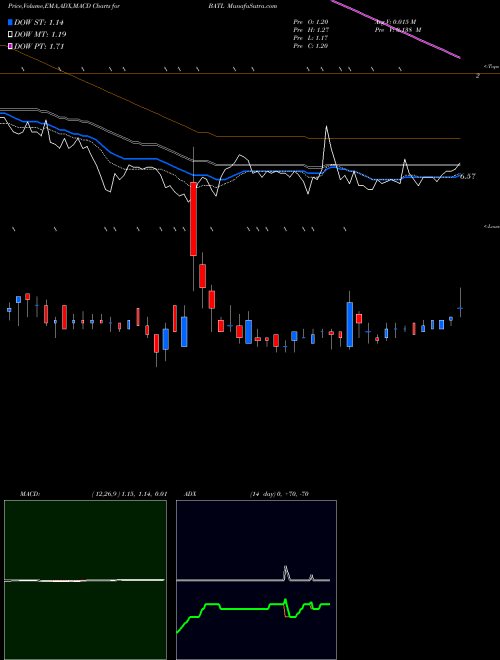Click the tall red candlestick in price chart
500x660 pixels.
pyautogui.click(x=193, y=219)
